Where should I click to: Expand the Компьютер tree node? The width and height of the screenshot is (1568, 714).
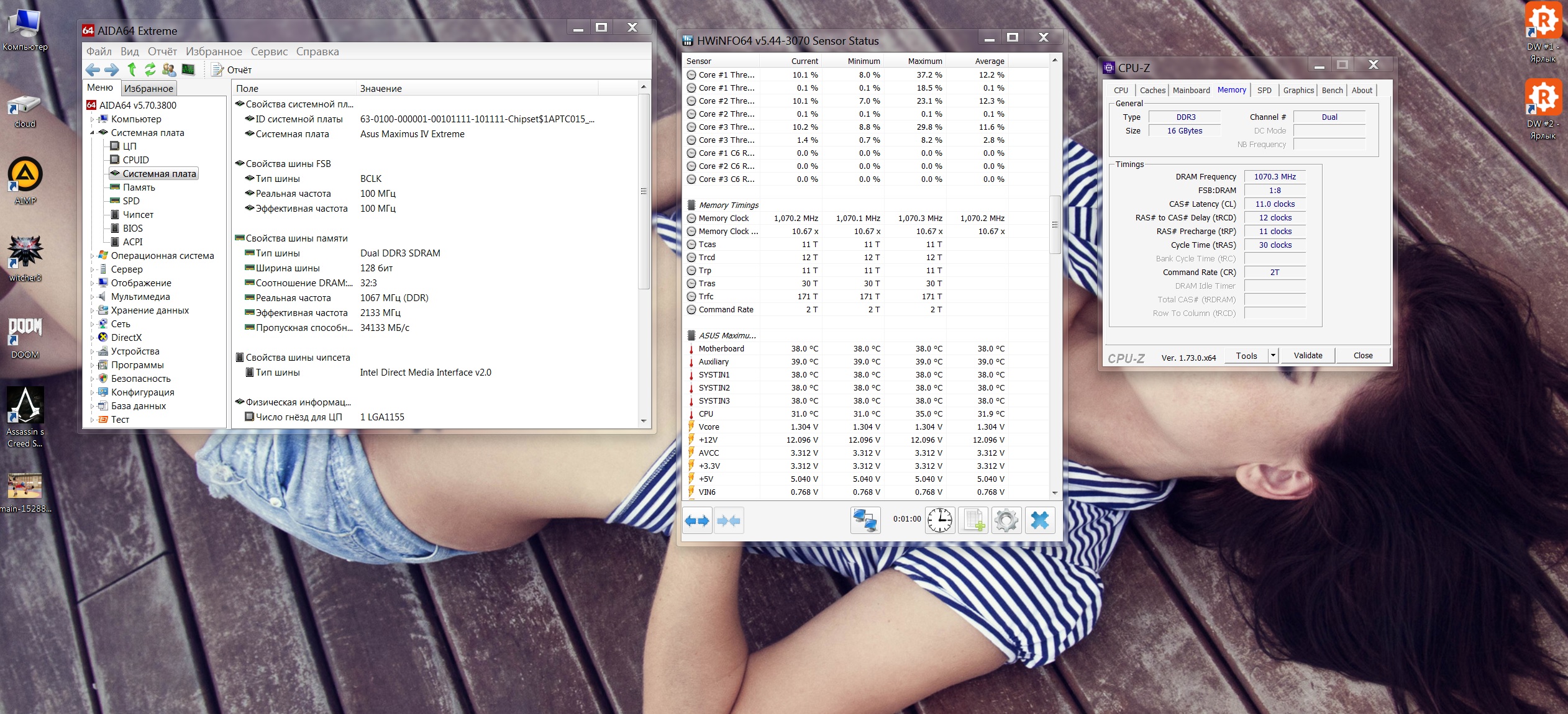93,119
